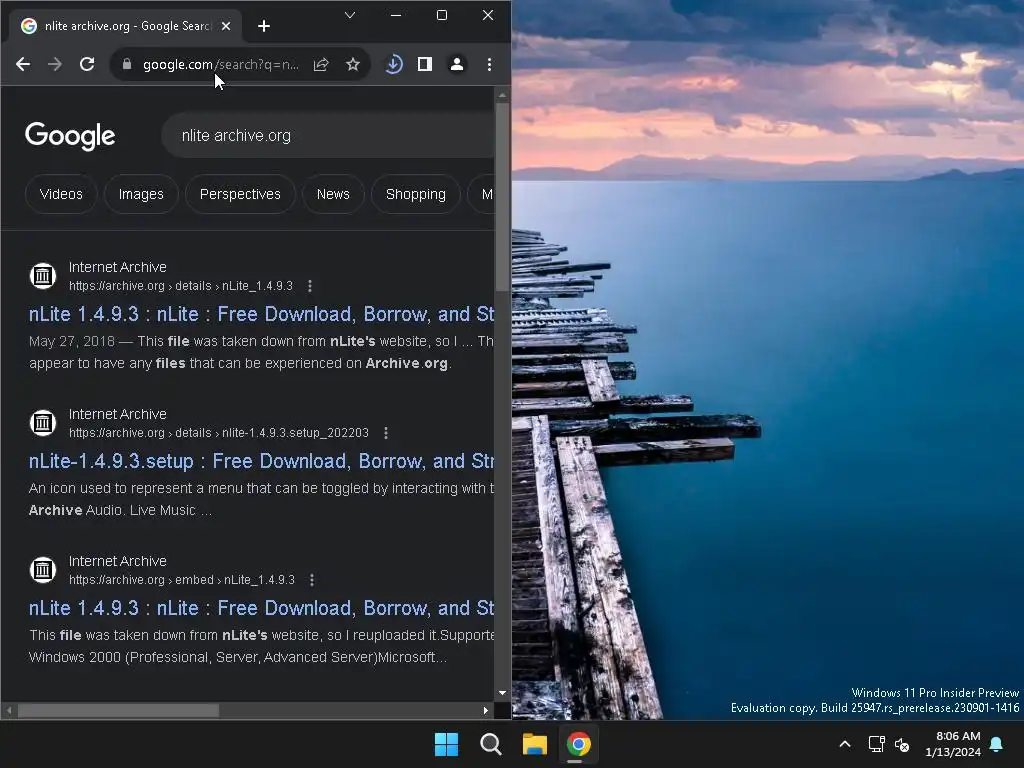1024x768 pixels.
Task: Open more options for nLite_1.4.9.3 details result
Action: (x=310, y=286)
